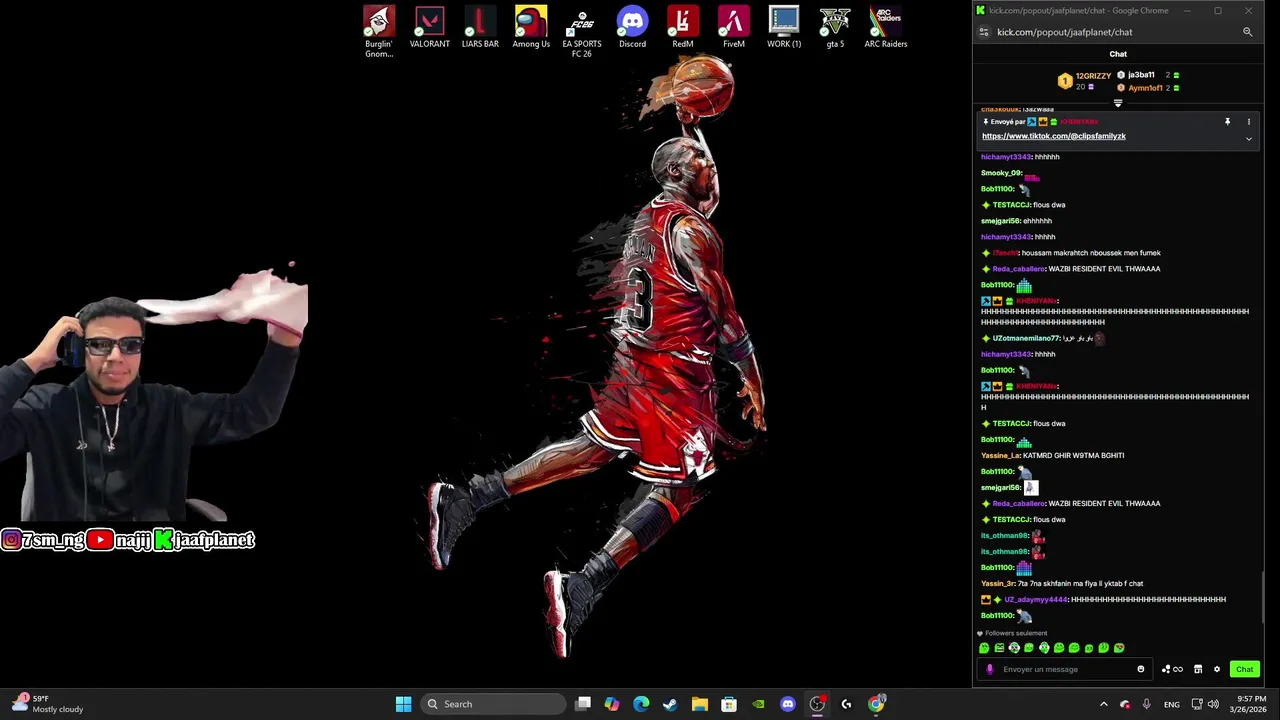Click the Followers seulement notice
Viewport: 1280px width, 720px height.
(1012, 633)
